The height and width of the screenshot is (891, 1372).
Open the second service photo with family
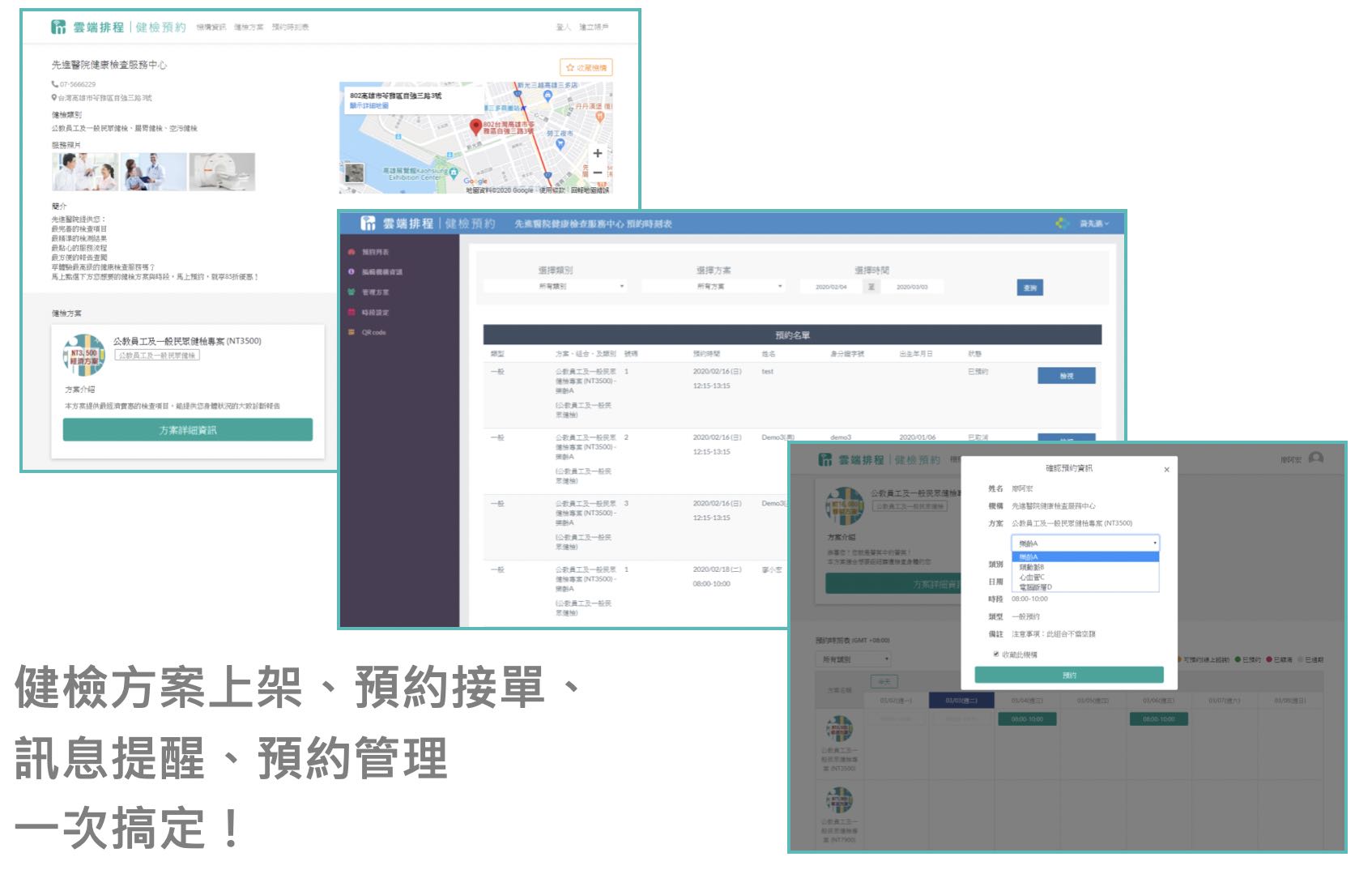tap(154, 172)
